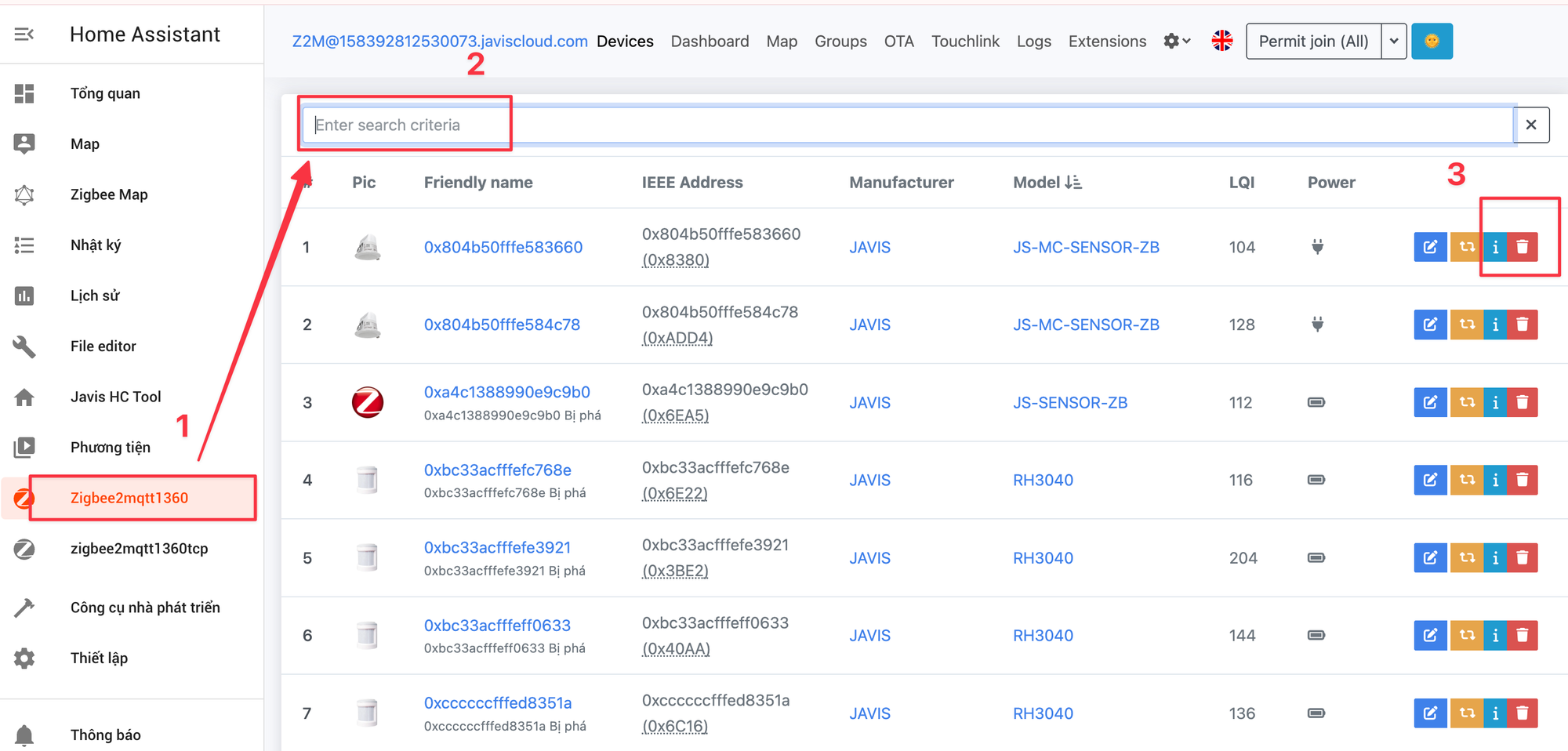
Task: Open the Zigbee Map sidebar item
Action: point(109,194)
